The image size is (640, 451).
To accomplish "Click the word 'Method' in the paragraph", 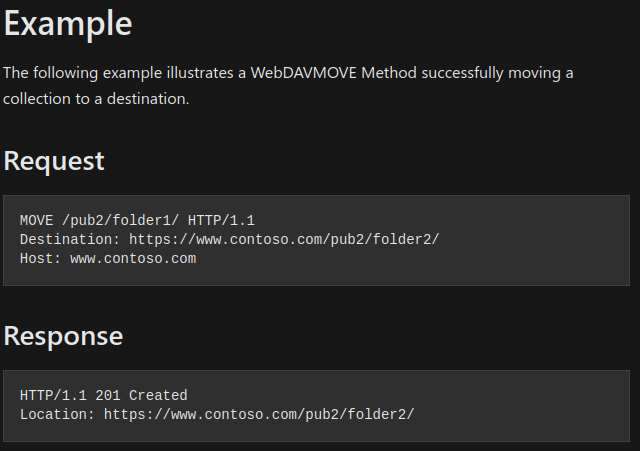I will pos(389,73).
